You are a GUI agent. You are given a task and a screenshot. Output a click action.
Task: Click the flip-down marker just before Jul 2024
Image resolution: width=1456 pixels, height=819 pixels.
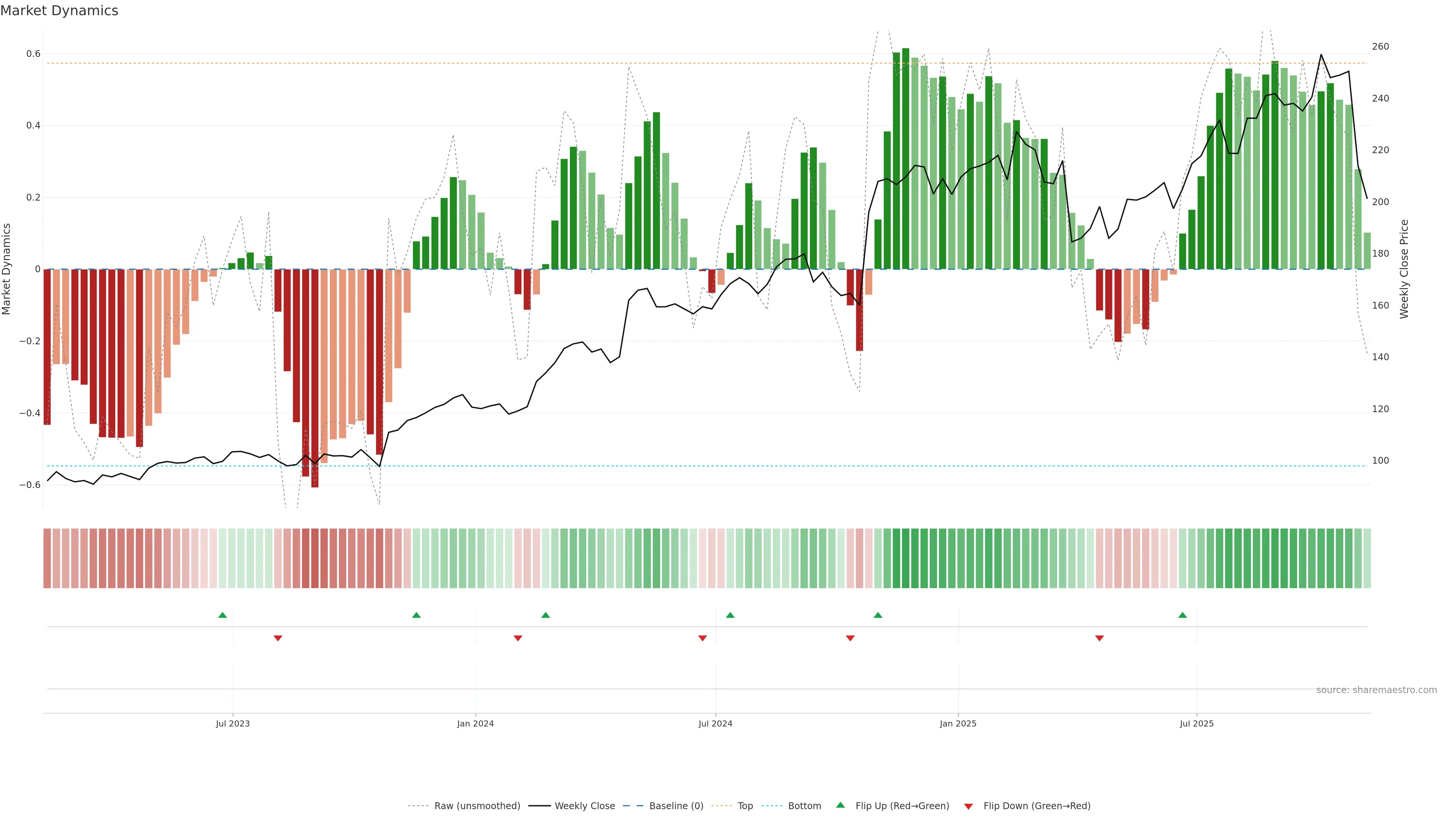(703, 638)
